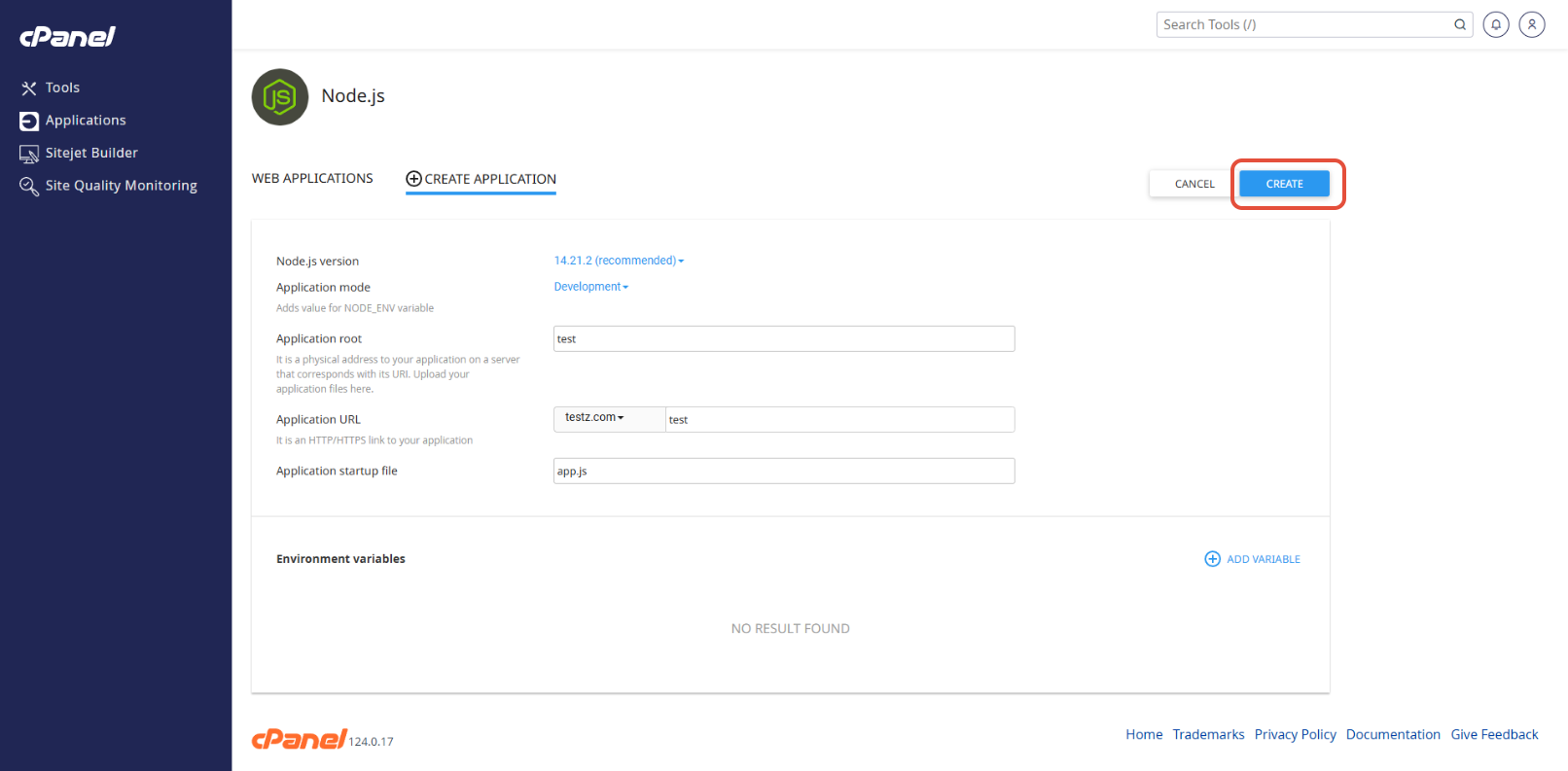The image size is (1568, 771).
Task: Click the 124.0.17 version number
Action: pyautogui.click(x=371, y=742)
